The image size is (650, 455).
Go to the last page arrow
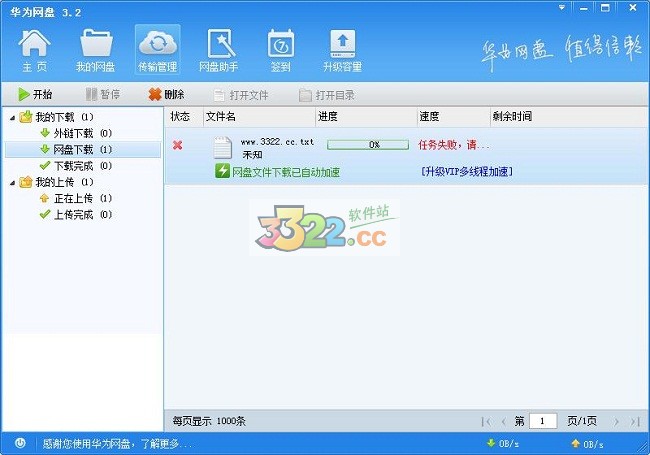pos(635,421)
